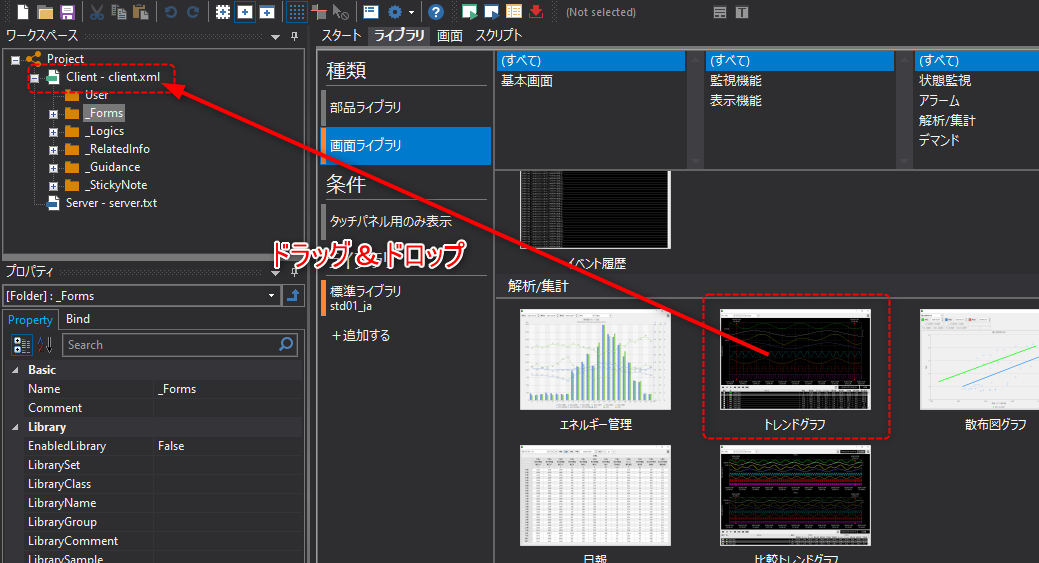Open the [Folder] : _Forms dropdown
This screenshot has height=563, width=1039.
pyautogui.click(x=272, y=295)
